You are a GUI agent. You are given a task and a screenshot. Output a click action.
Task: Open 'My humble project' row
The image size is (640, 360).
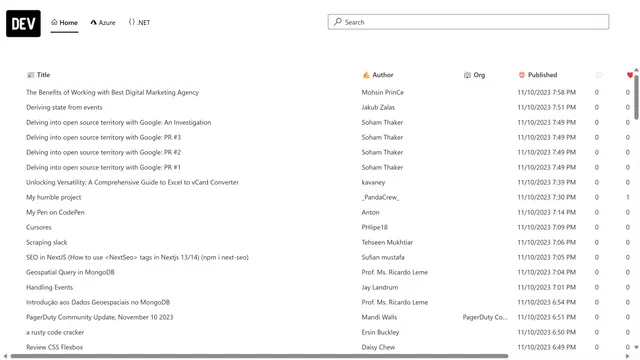(x=53, y=197)
